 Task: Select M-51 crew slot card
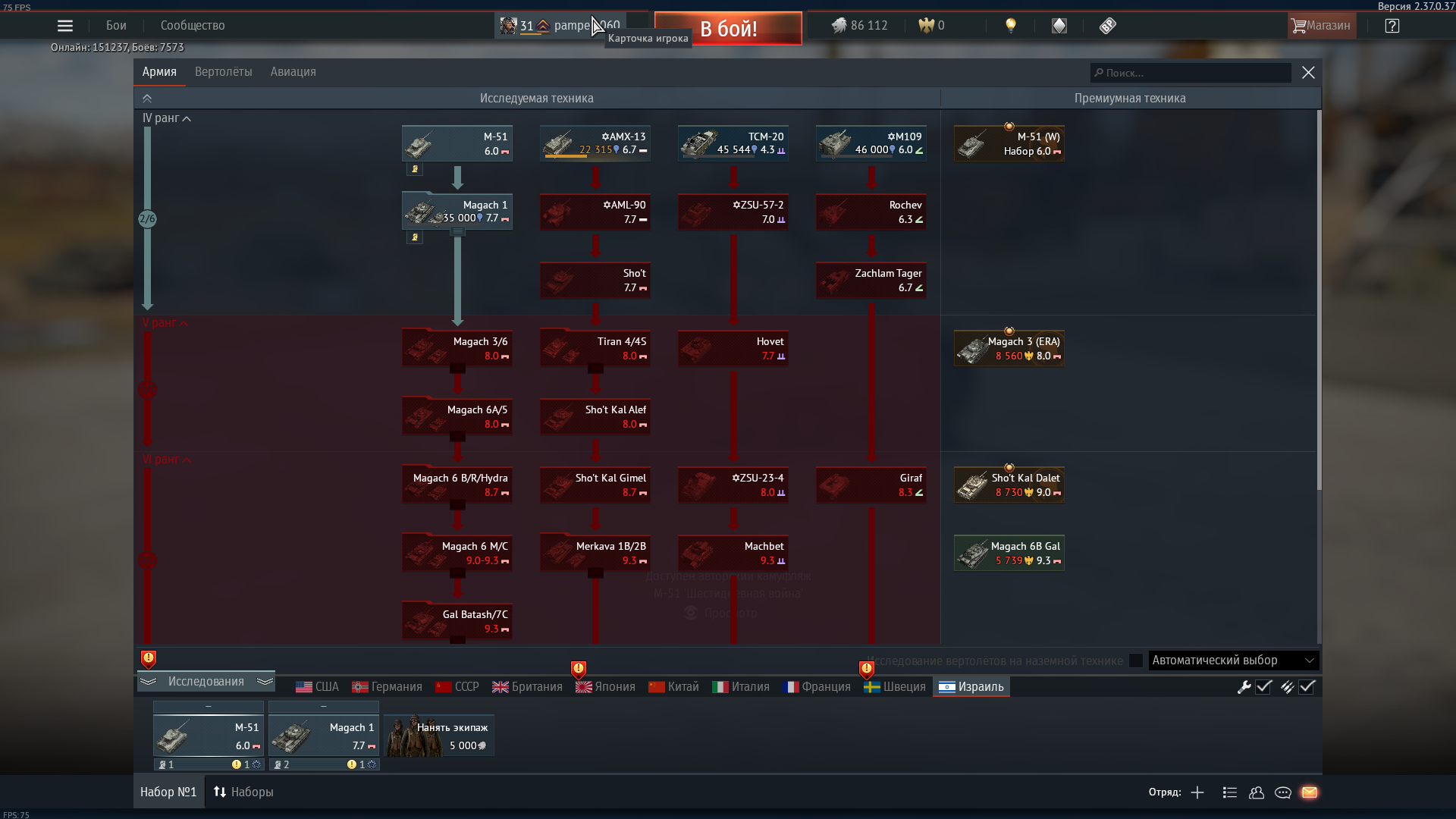(x=209, y=736)
